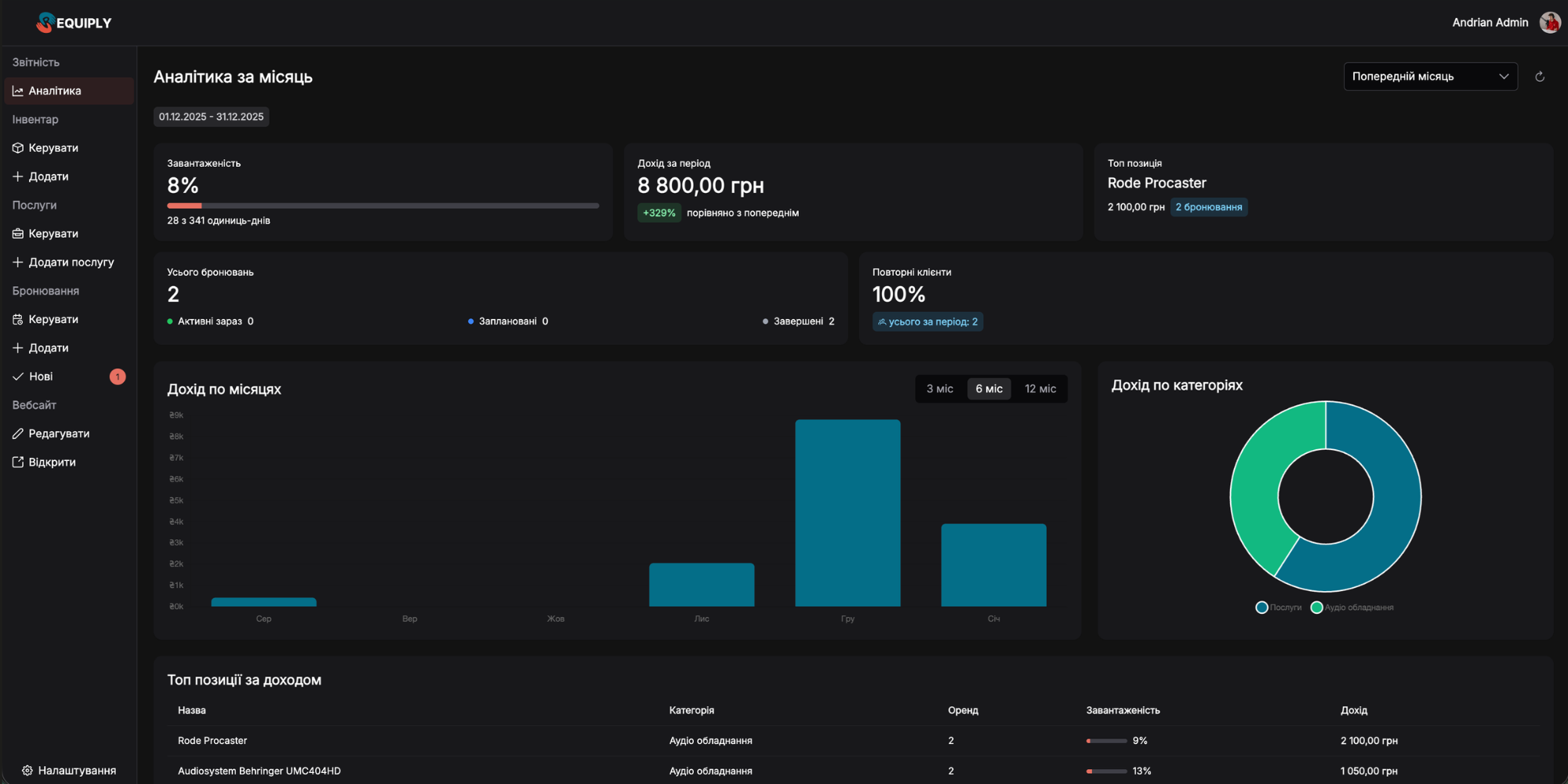The width and height of the screenshot is (1568, 784).
Task: Collapse the Бронювання sidebar section
Action: pos(45,290)
